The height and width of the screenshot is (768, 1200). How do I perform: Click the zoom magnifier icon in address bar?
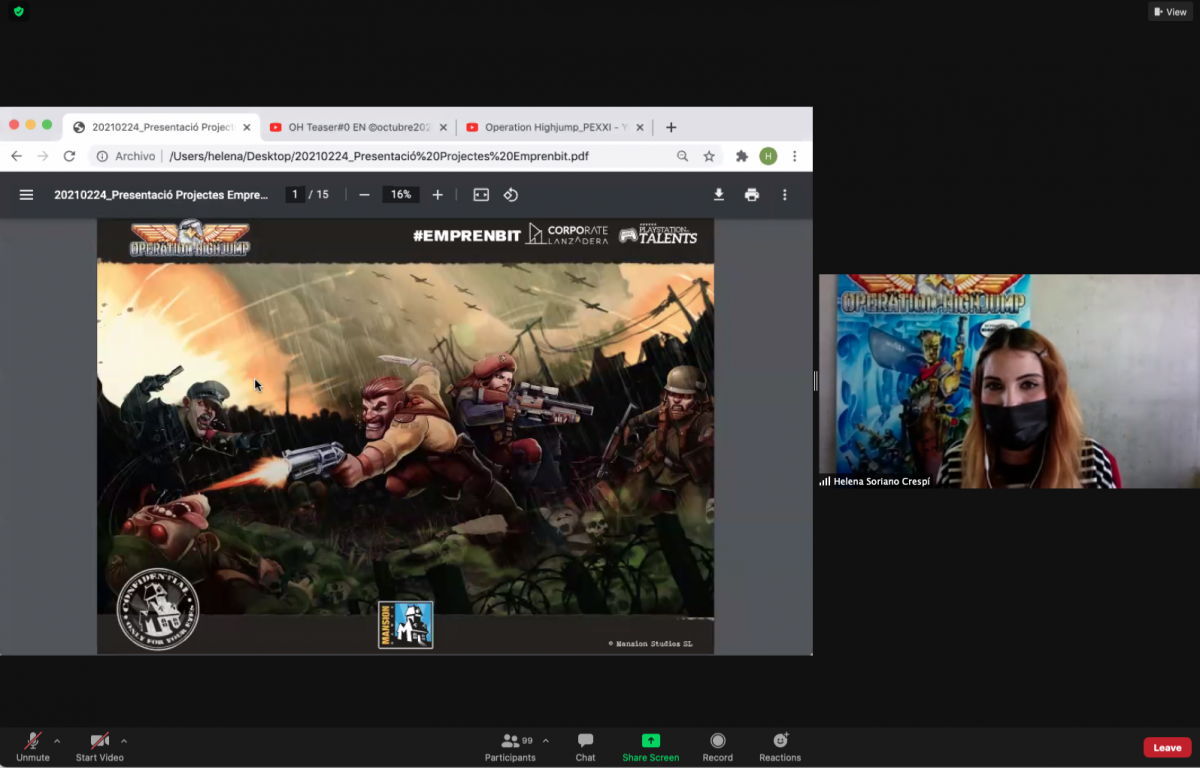pyautogui.click(x=682, y=156)
